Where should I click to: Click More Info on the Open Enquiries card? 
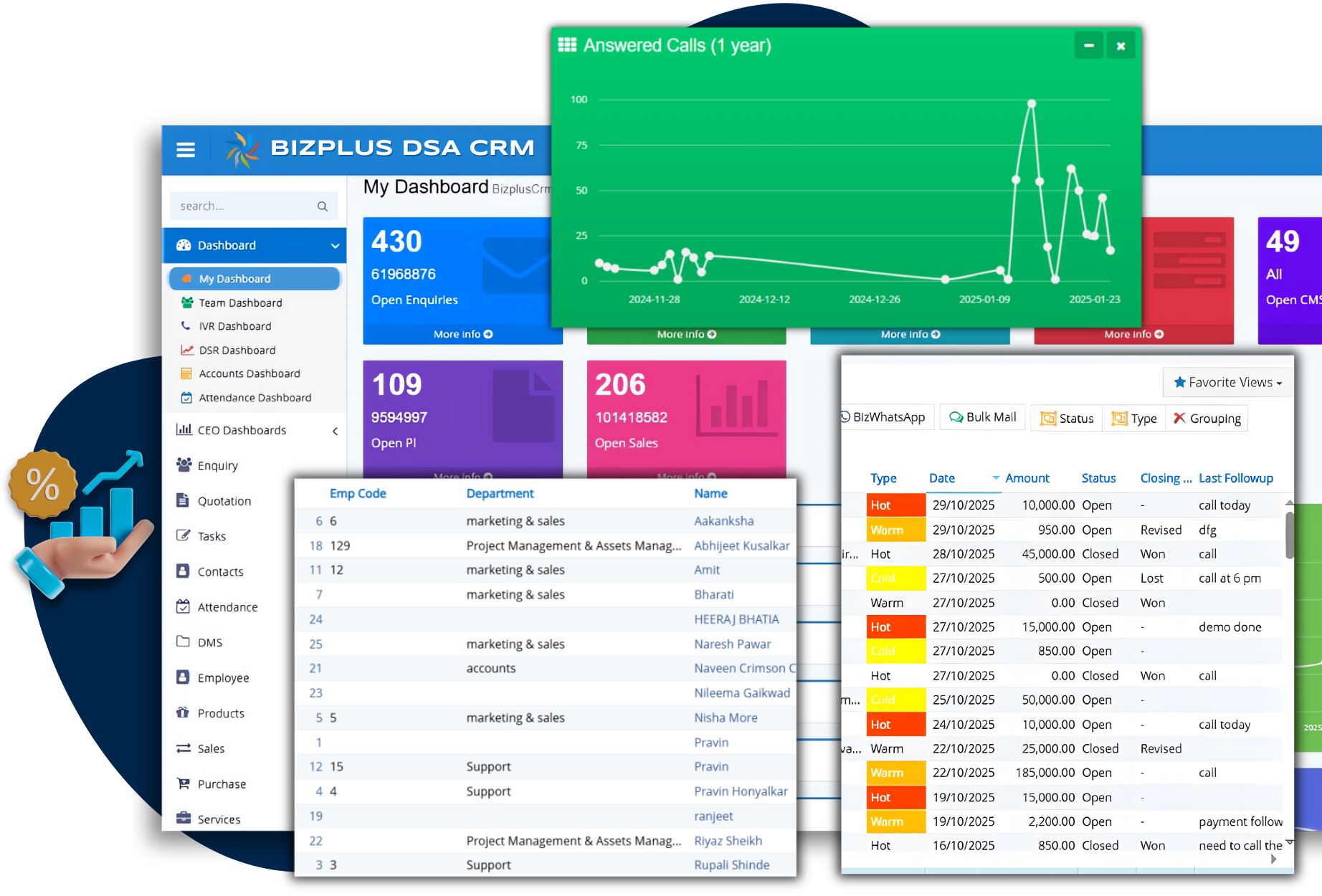(x=462, y=334)
